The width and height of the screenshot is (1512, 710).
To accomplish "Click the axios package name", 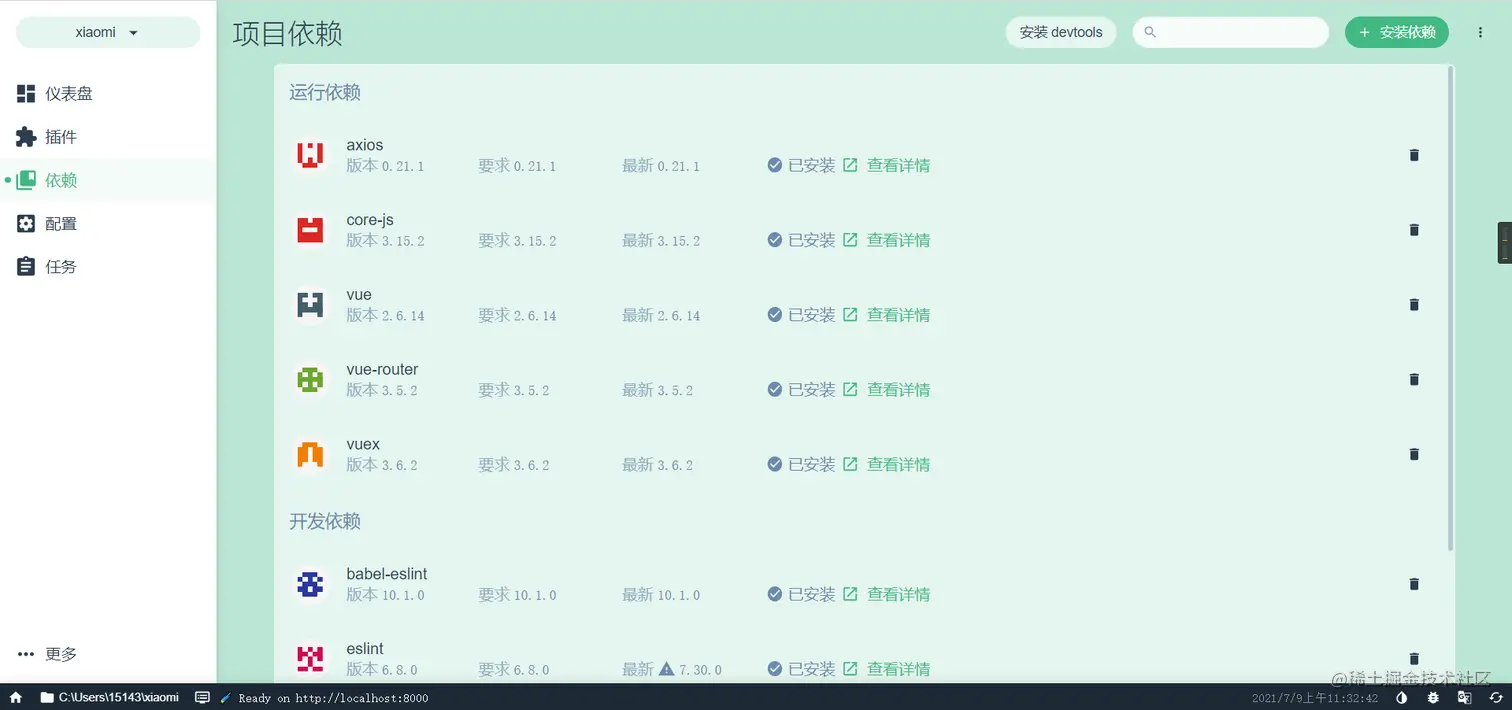I will coord(365,145).
